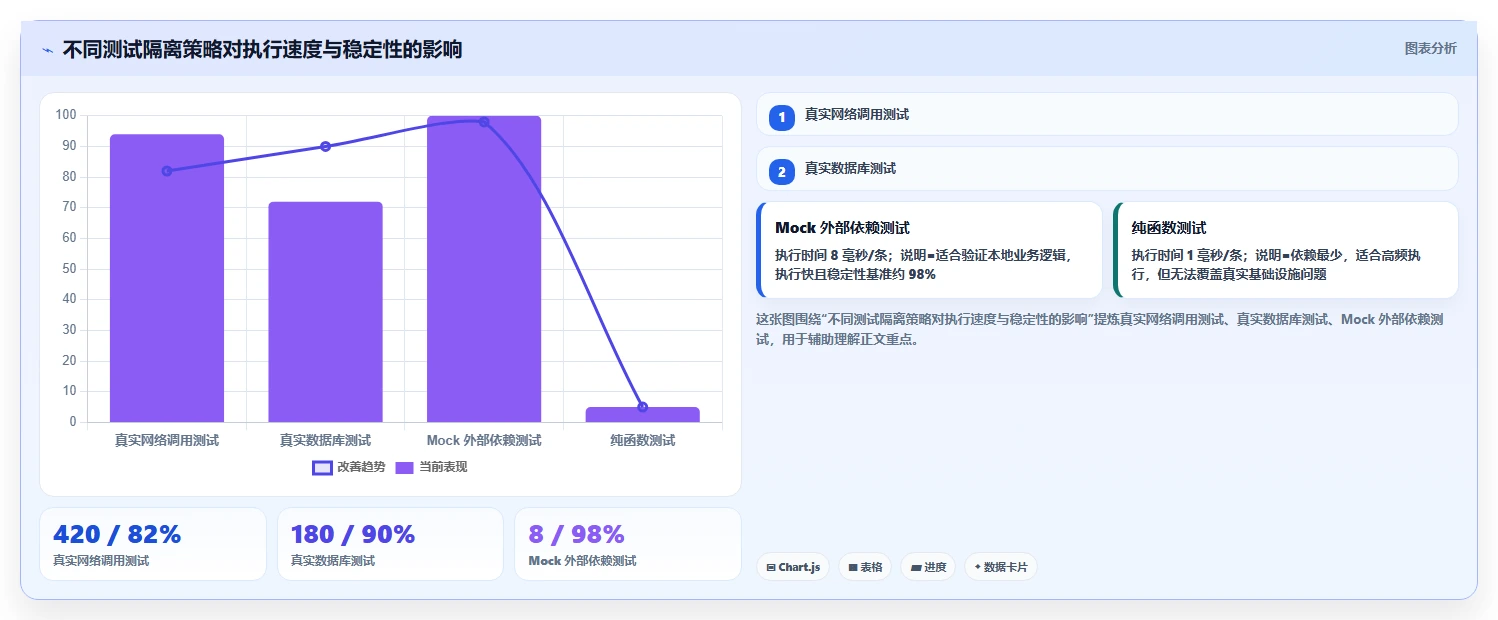Click the 数据卡片 tag
This screenshot has height=620, width=1498.
point(1001,567)
